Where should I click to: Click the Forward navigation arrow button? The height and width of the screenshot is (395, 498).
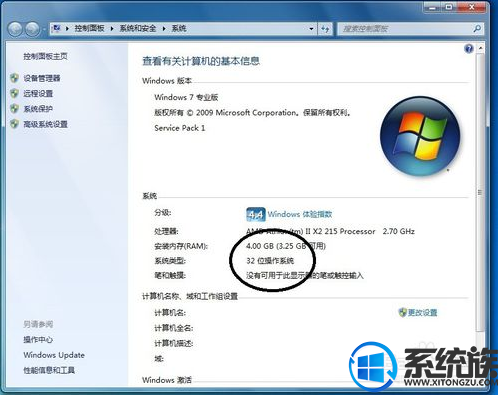33,29
